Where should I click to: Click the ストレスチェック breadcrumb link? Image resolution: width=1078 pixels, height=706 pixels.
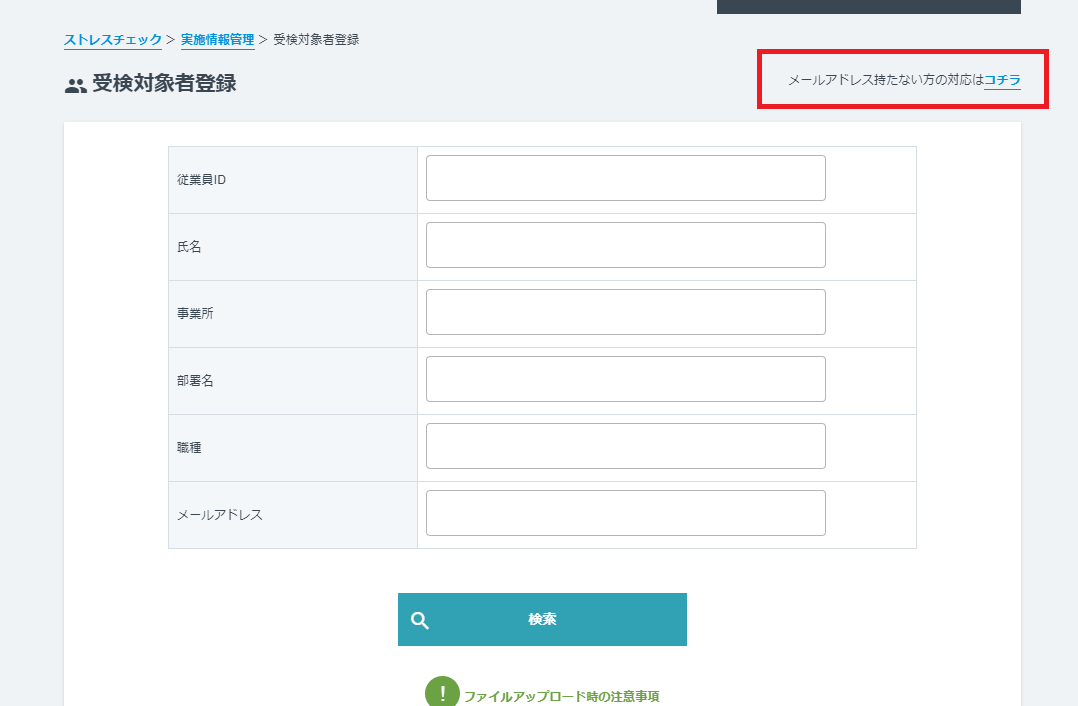point(113,40)
